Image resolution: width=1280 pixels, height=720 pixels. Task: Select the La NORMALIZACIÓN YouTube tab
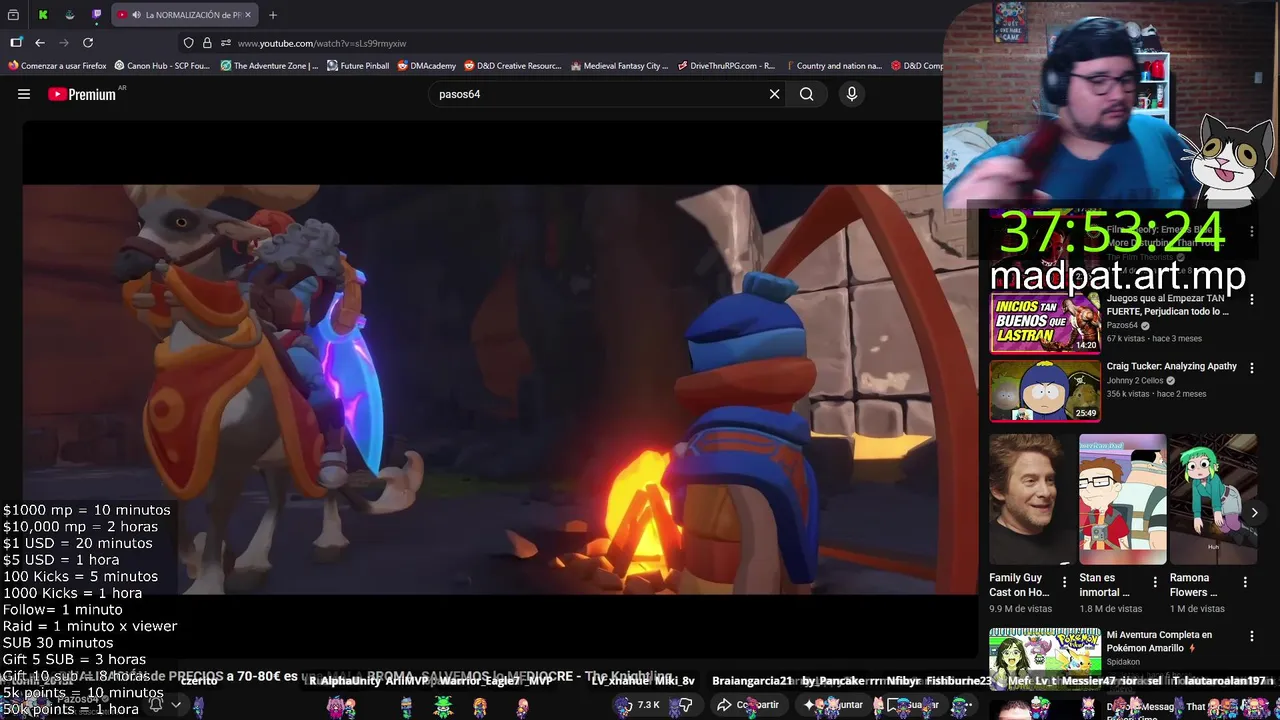click(x=185, y=15)
